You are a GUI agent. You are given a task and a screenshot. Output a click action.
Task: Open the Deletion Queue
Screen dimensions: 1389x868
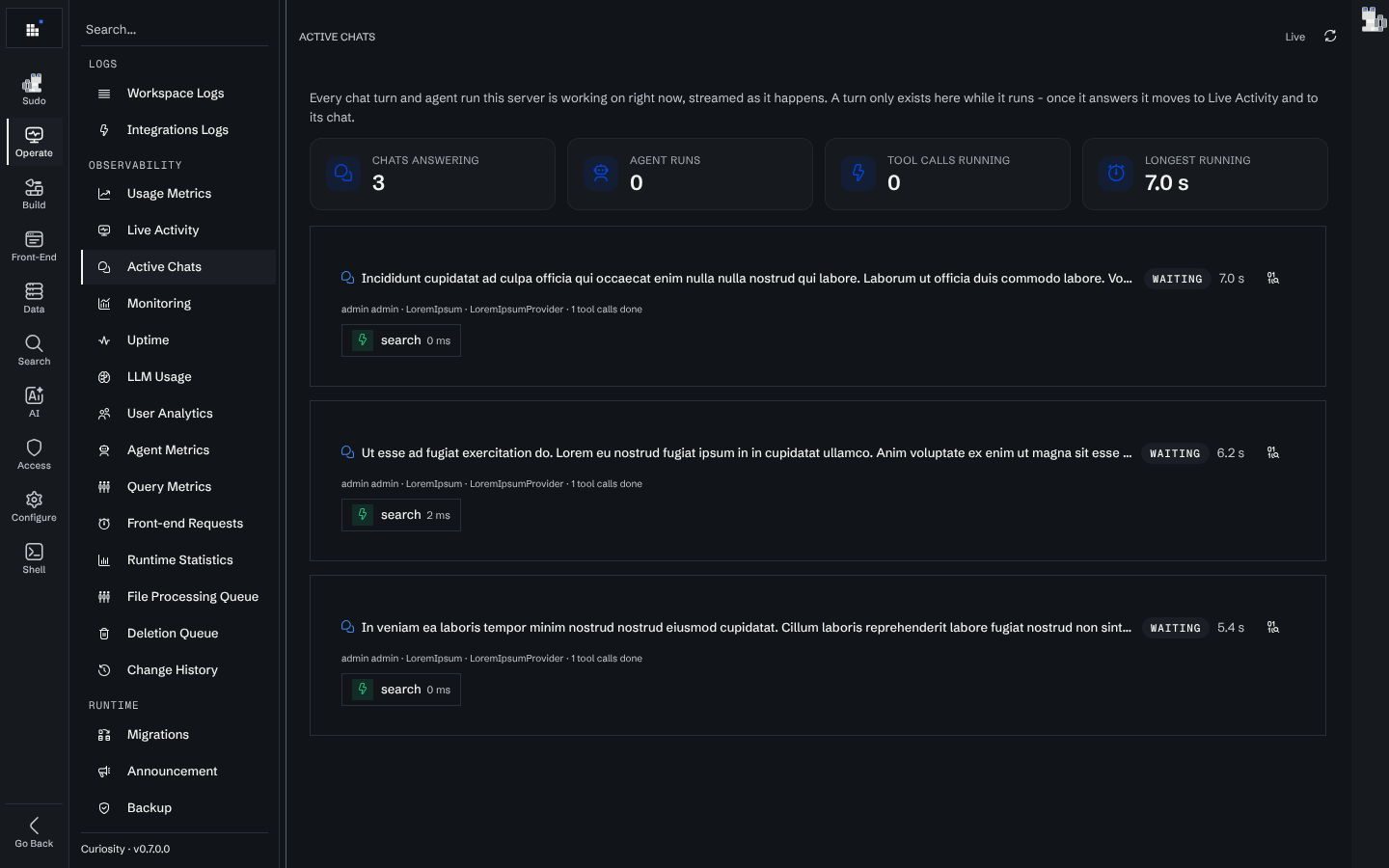[178, 634]
